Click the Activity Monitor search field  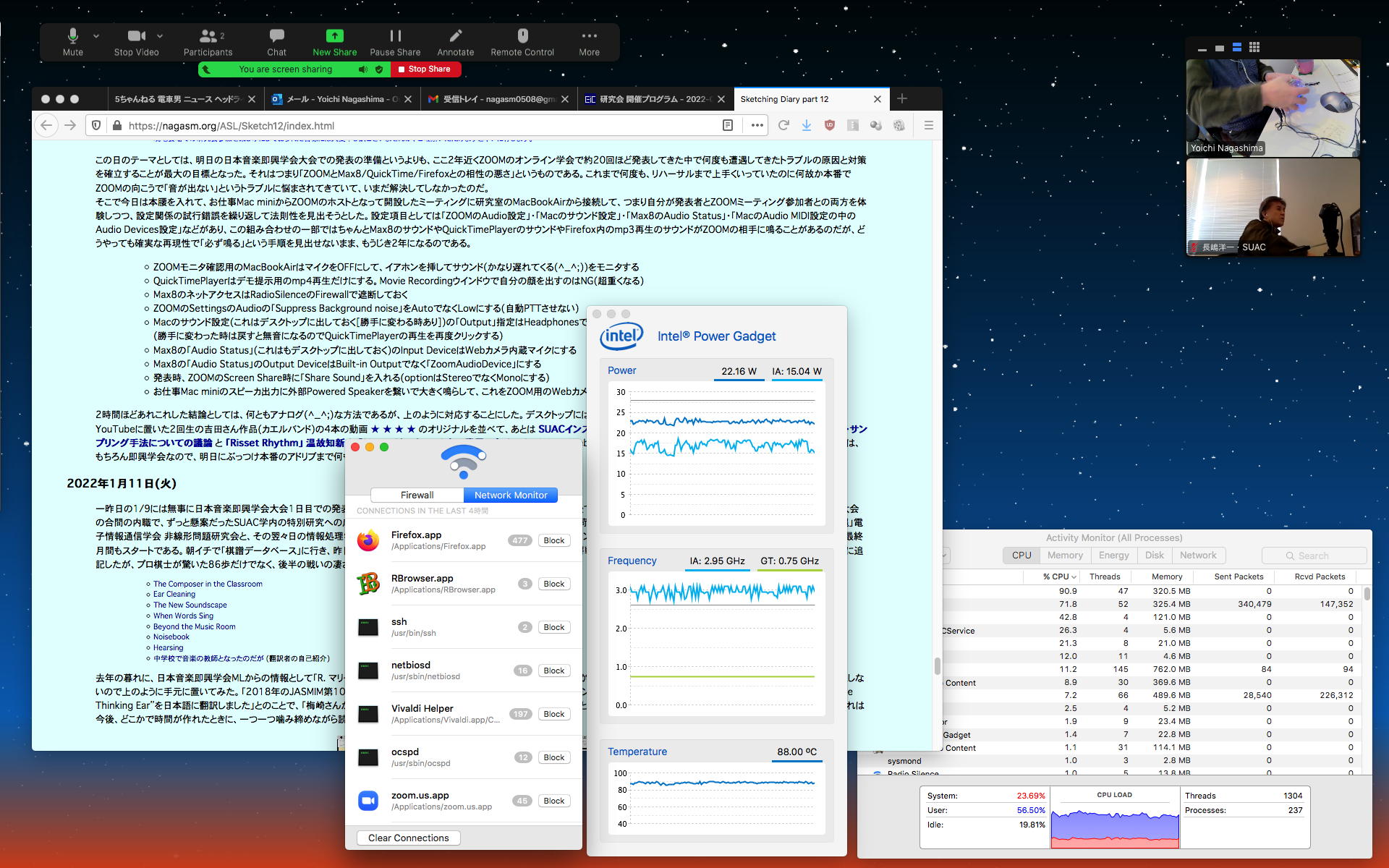pos(1314,556)
